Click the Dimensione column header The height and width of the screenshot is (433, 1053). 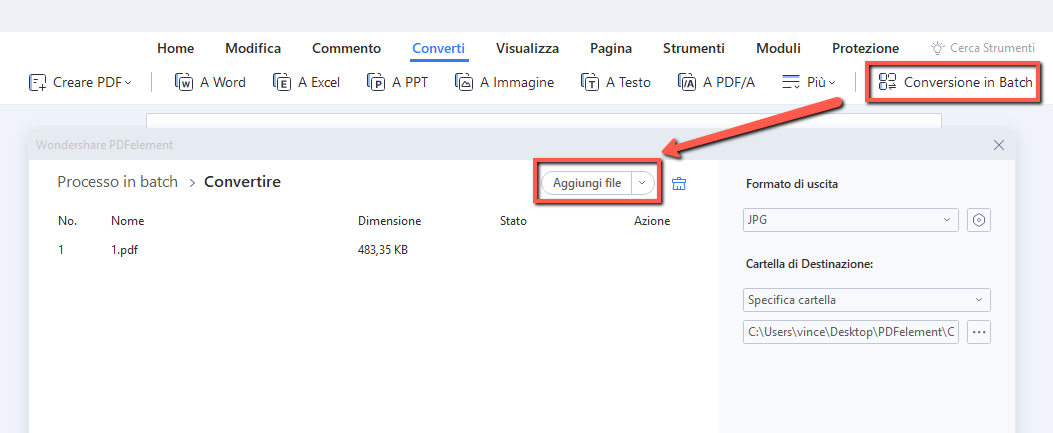pyautogui.click(x=390, y=221)
